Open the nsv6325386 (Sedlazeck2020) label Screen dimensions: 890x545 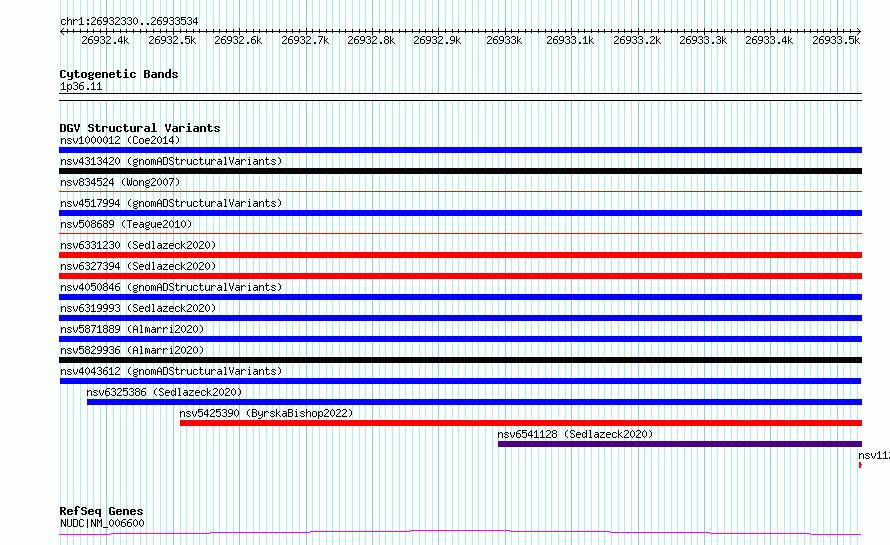click(164, 392)
